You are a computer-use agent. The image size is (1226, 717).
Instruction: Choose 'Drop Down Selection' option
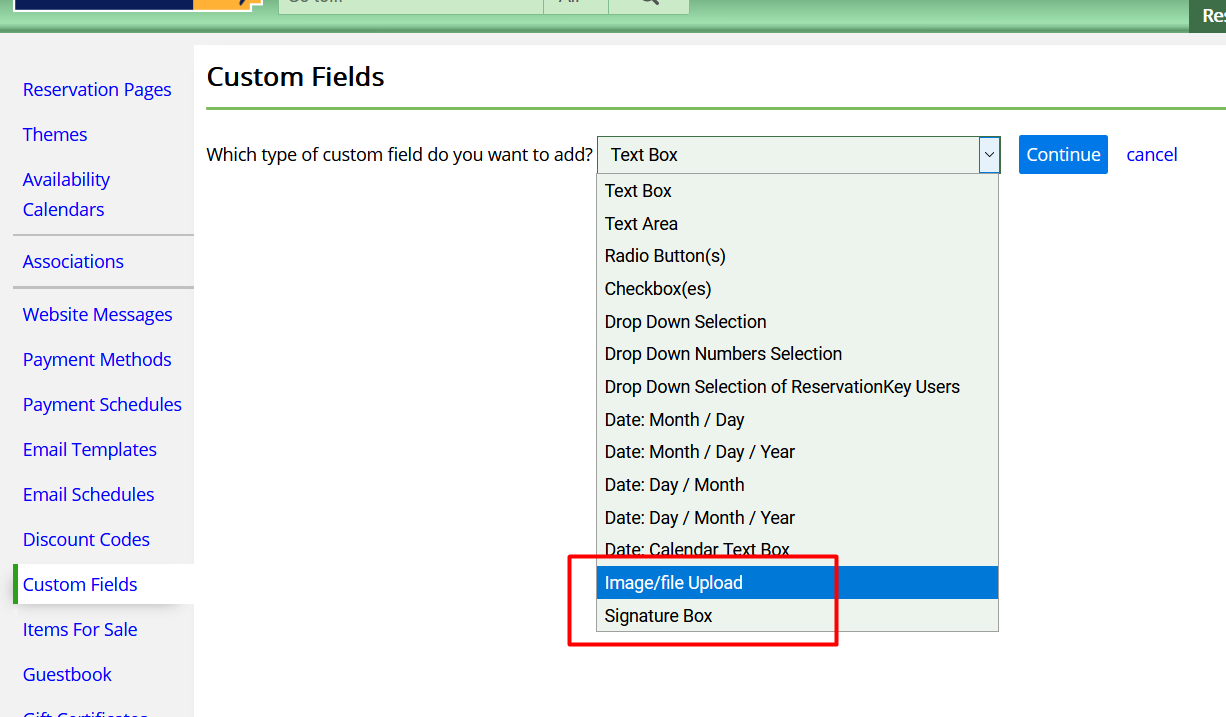pyautogui.click(x=685, y=322)
